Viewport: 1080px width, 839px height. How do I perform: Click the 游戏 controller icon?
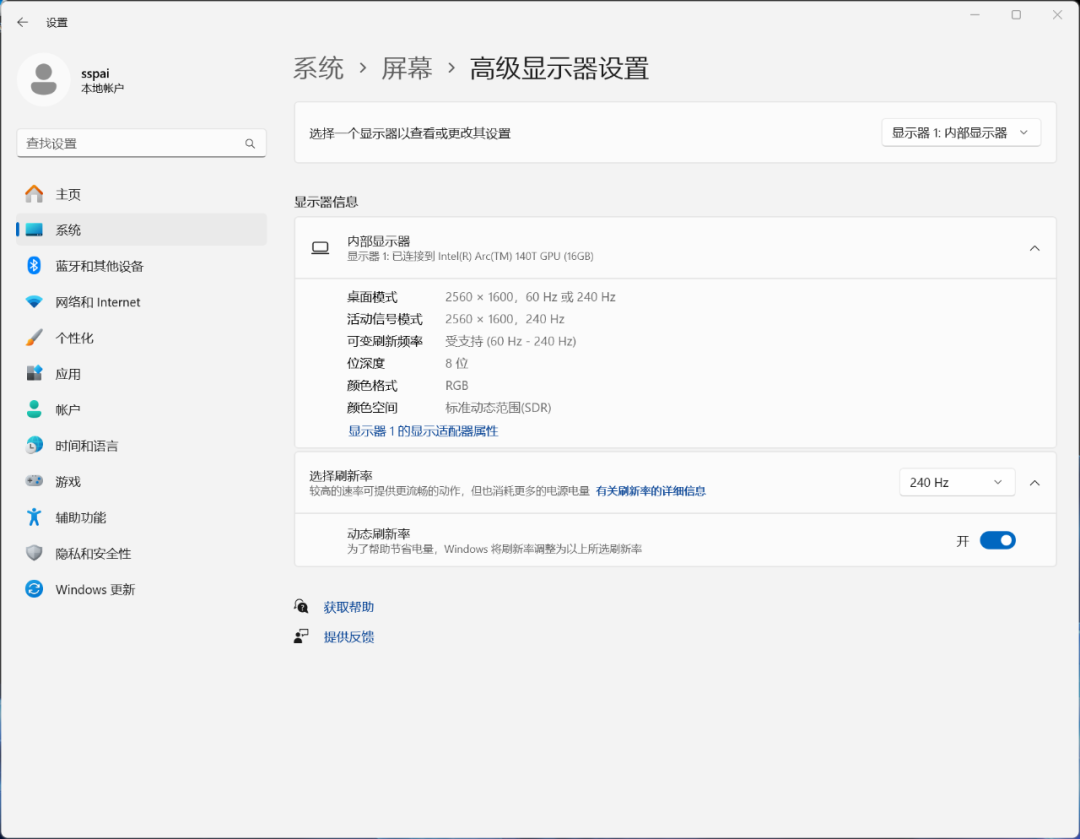pyautogui.click(x=34, y=481)
